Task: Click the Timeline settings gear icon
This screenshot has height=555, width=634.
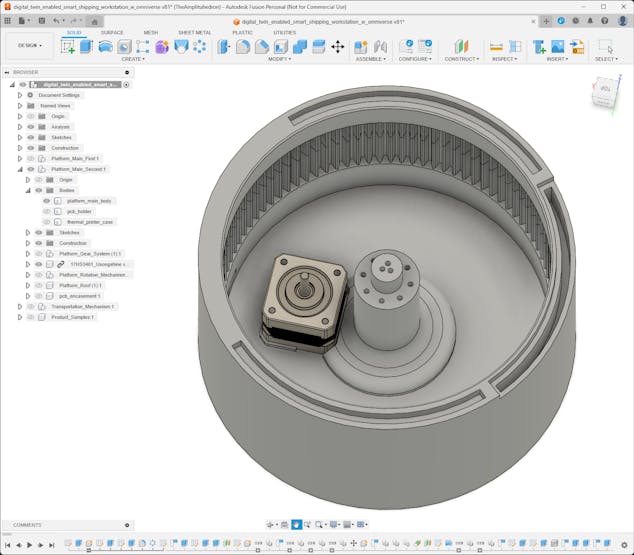Action: pyautogui.click(x=625, y=545)
